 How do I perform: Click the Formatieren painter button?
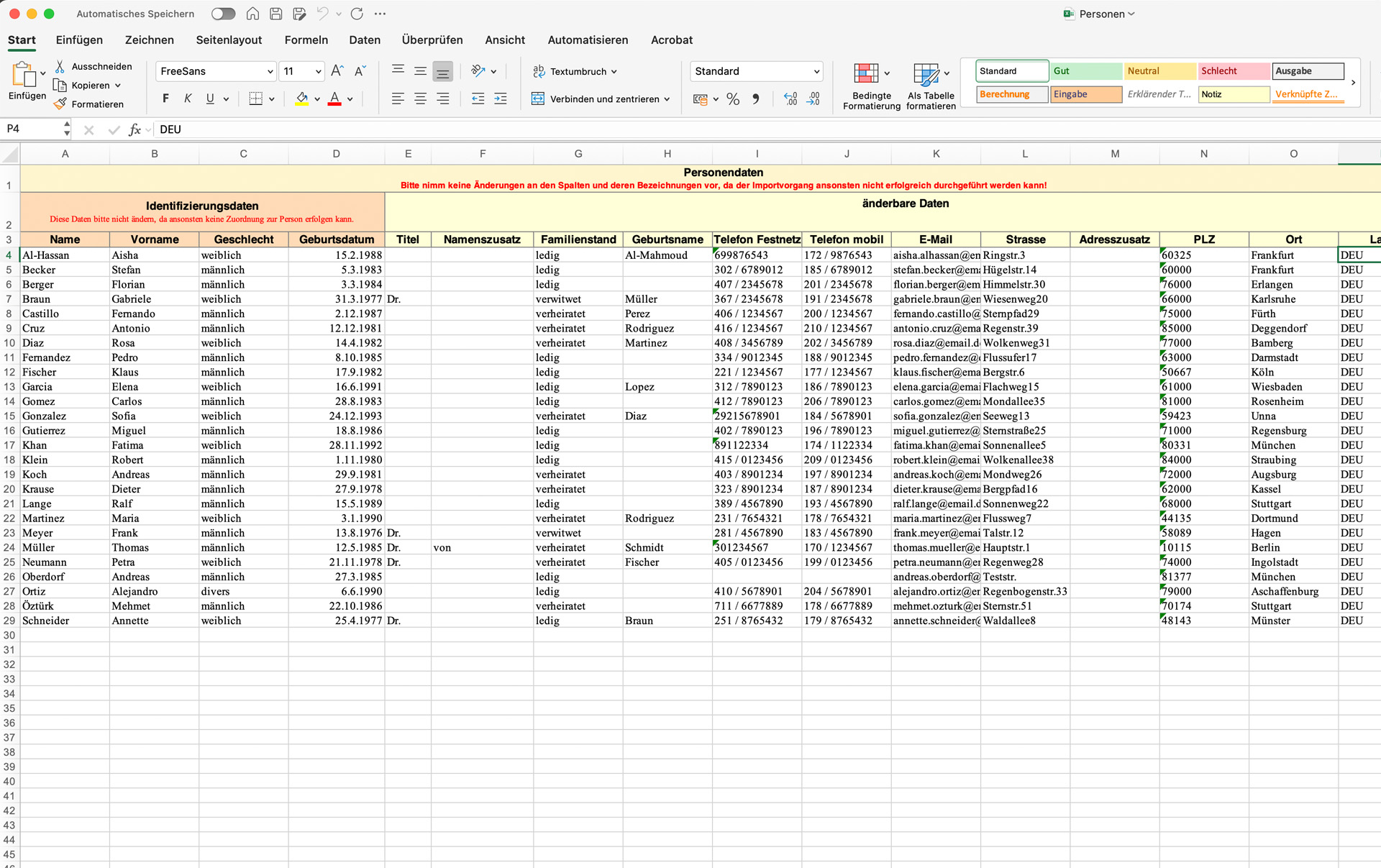click(x=88, y=104)
